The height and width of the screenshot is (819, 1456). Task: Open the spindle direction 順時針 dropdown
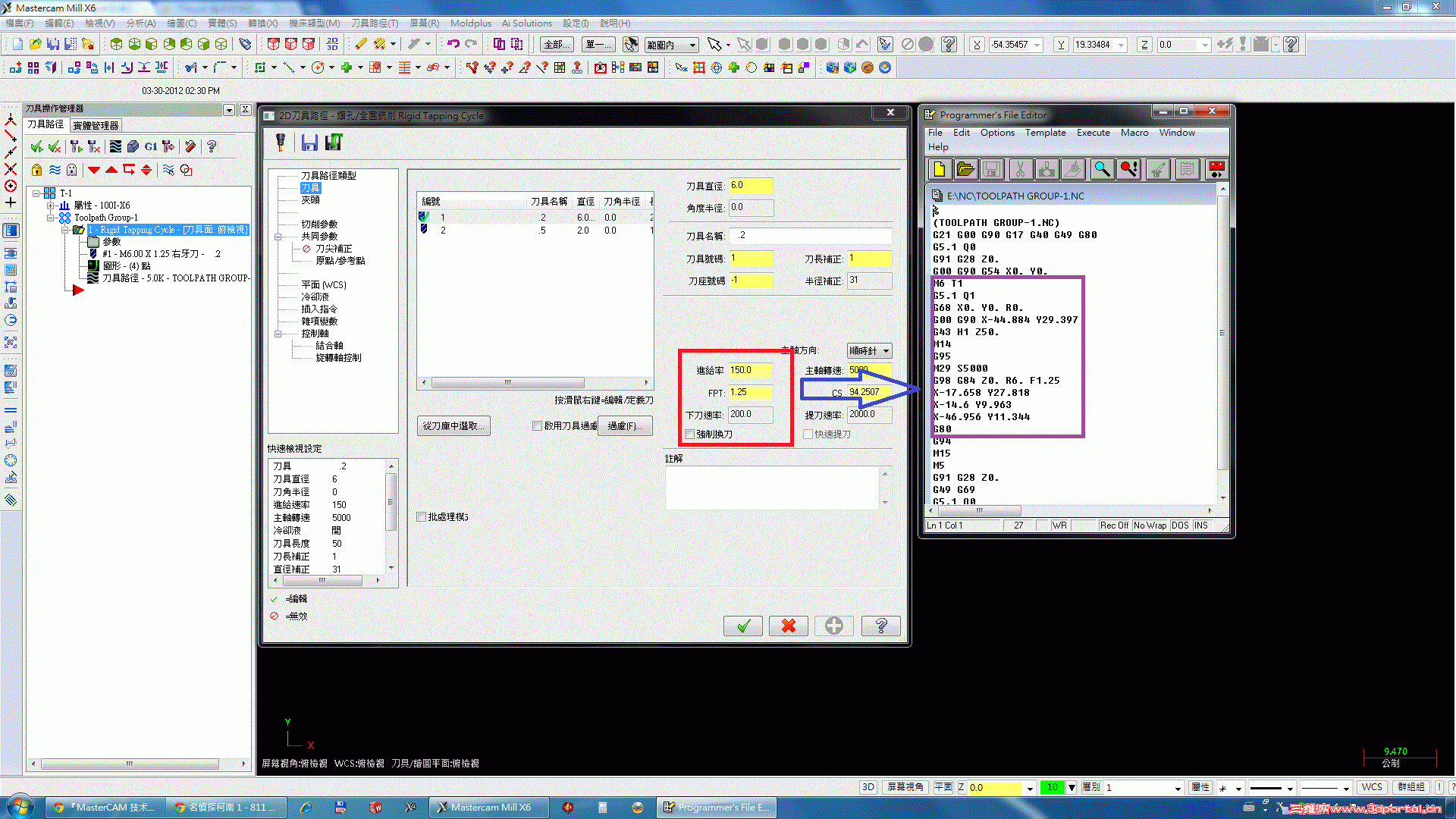869,350
